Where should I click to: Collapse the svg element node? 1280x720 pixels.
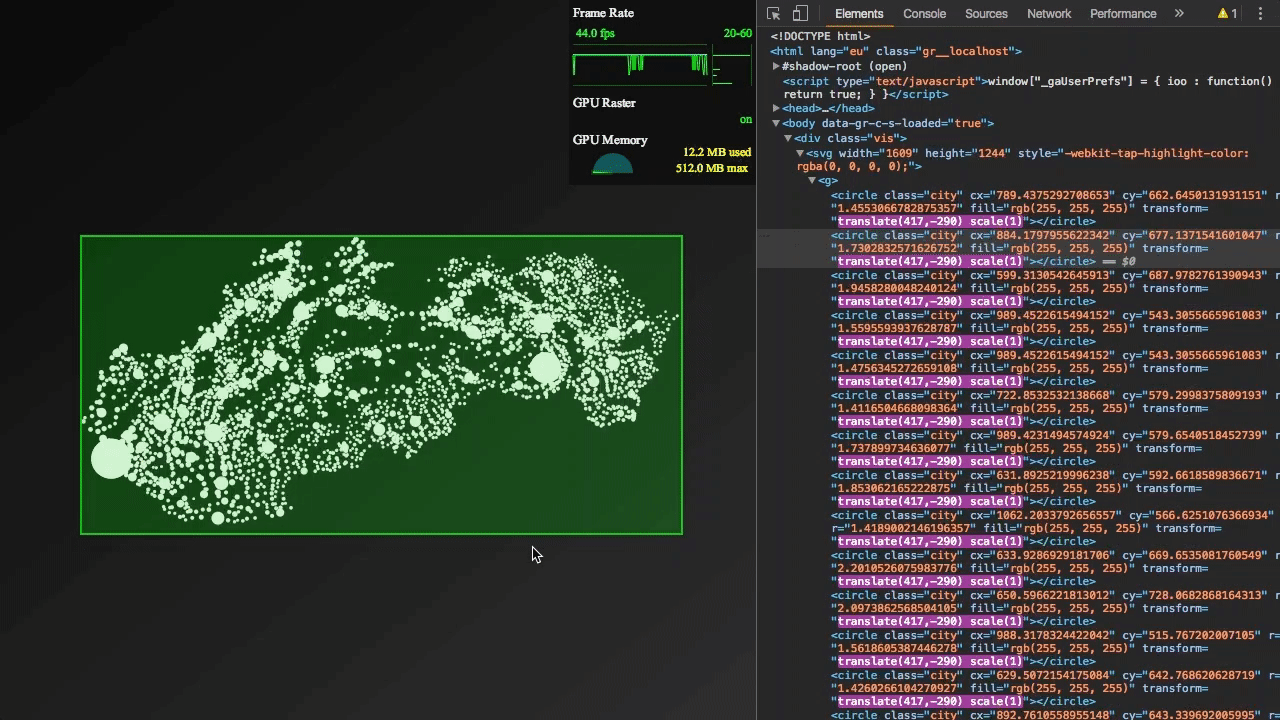(800, 153)
